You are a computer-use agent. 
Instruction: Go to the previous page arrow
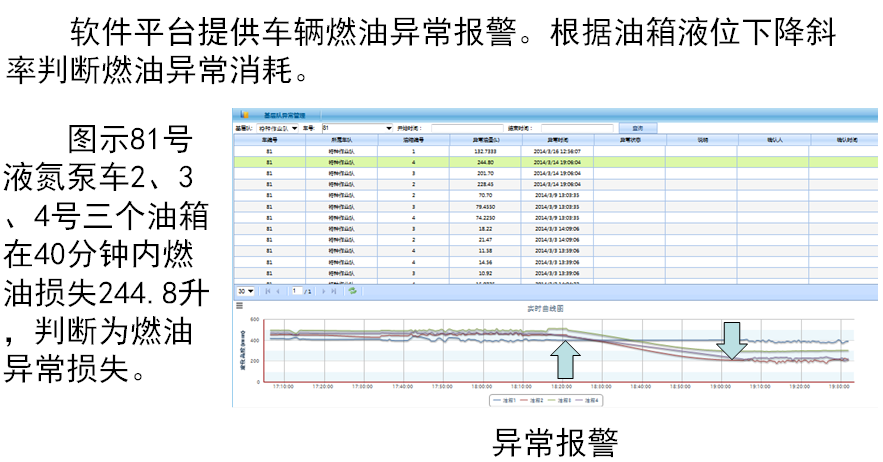click(277, 291)
